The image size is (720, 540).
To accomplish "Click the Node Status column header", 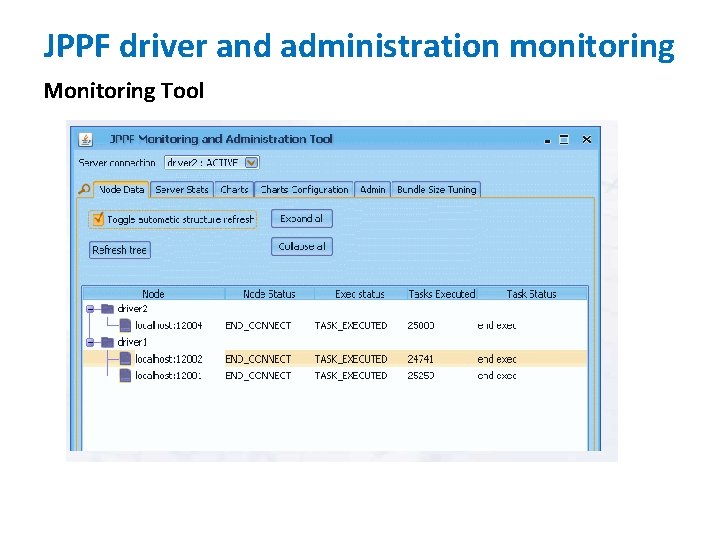I will coord(269,294).
